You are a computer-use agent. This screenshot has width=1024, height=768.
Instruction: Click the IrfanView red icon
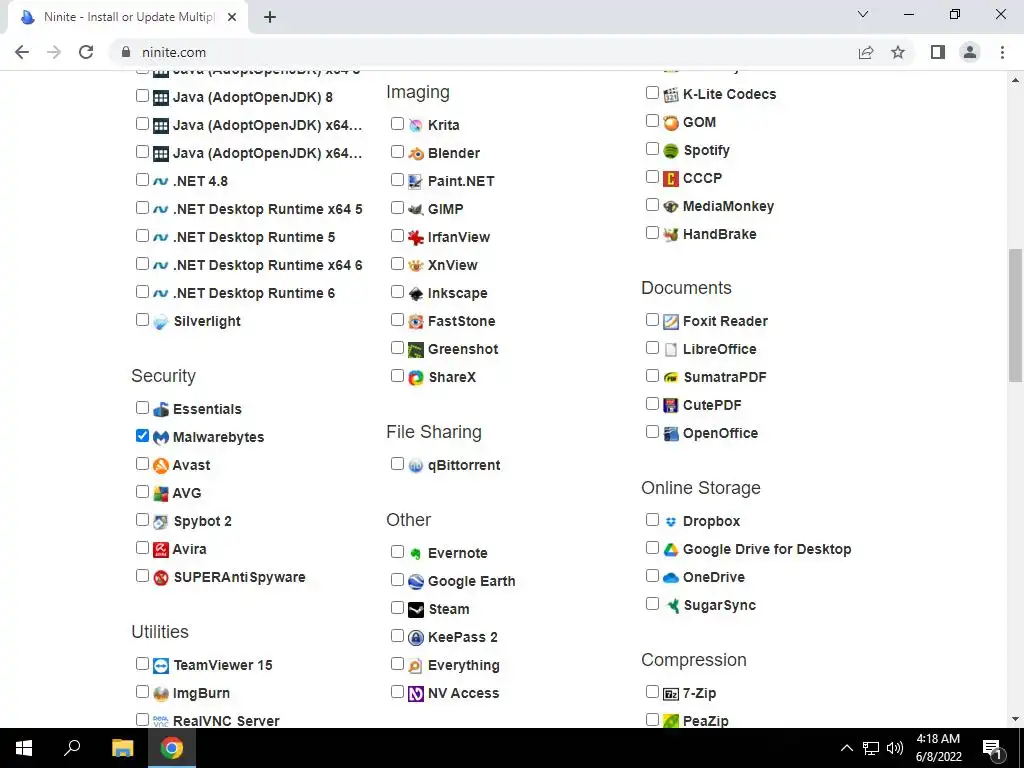(x=416, y=238)
